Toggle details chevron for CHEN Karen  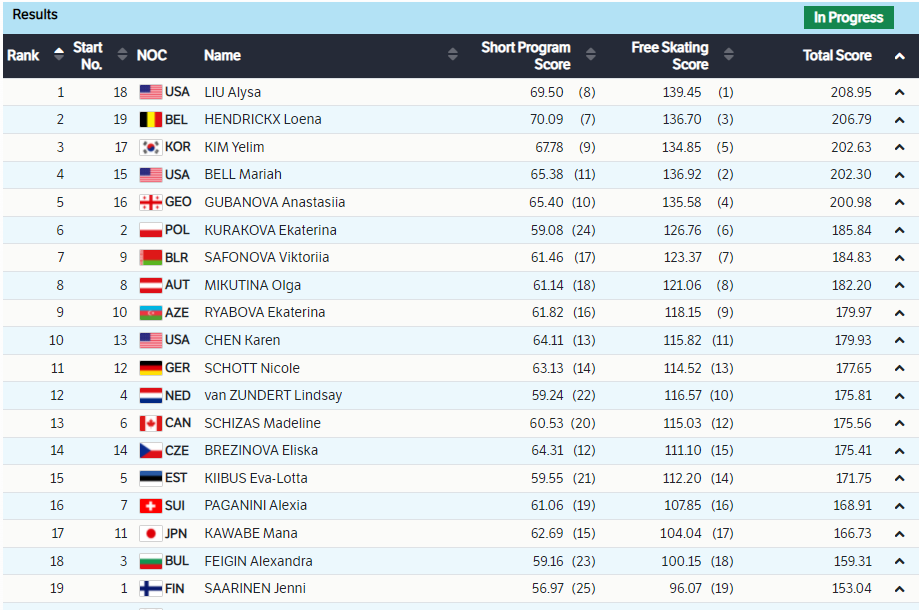click(899, 341)
